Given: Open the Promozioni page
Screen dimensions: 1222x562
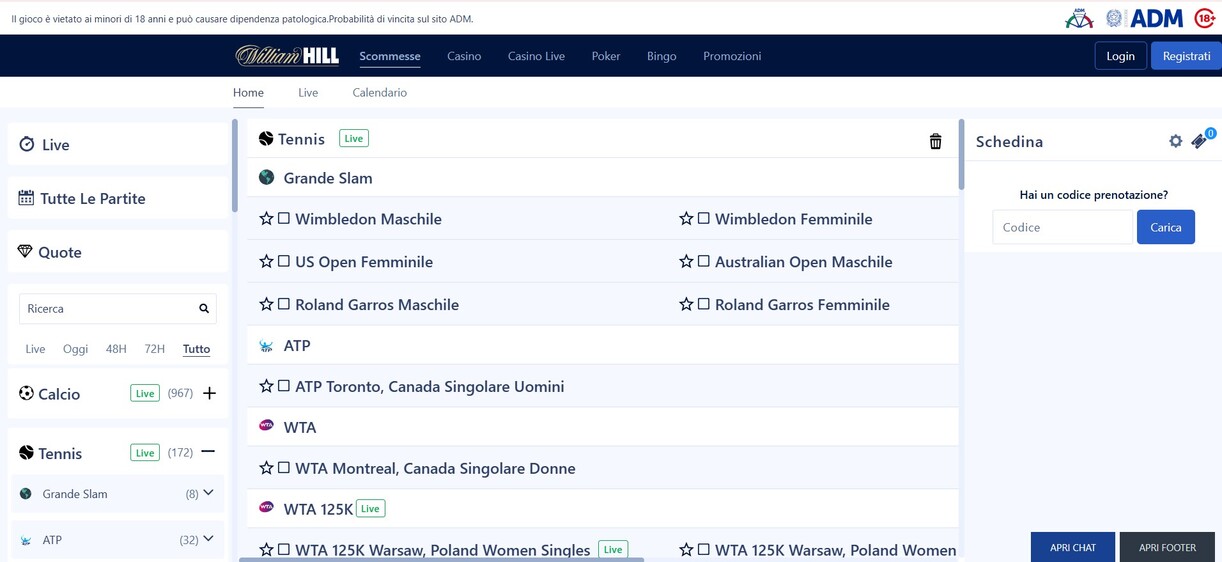Looking at the screenshot, I should (x=732, y=56).
